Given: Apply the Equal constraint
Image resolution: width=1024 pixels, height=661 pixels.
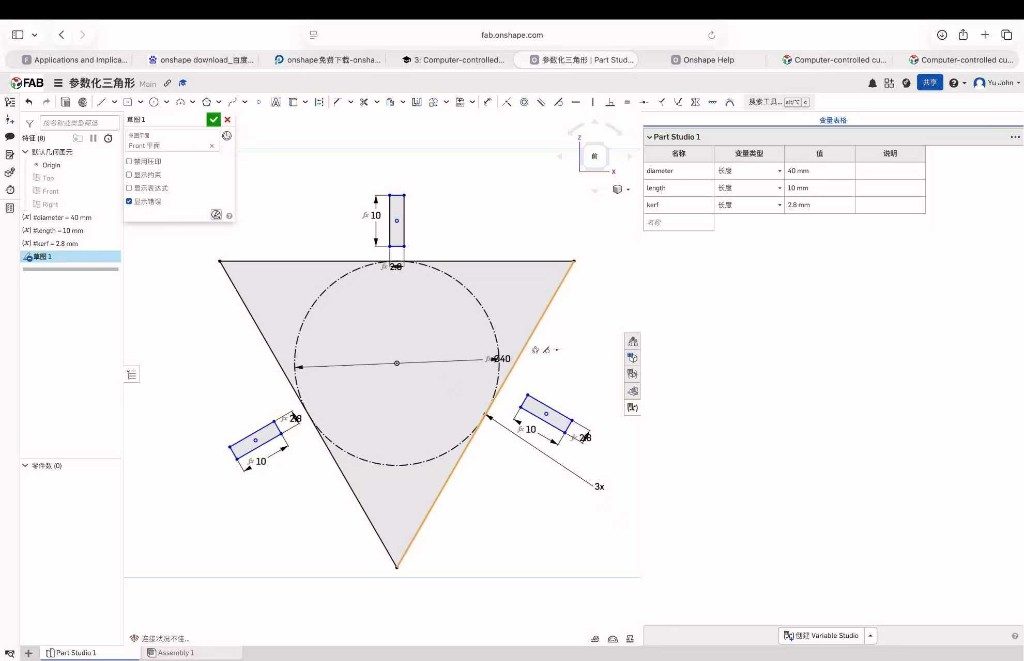Looking at the screenshot, I should (x=627, y=102).
